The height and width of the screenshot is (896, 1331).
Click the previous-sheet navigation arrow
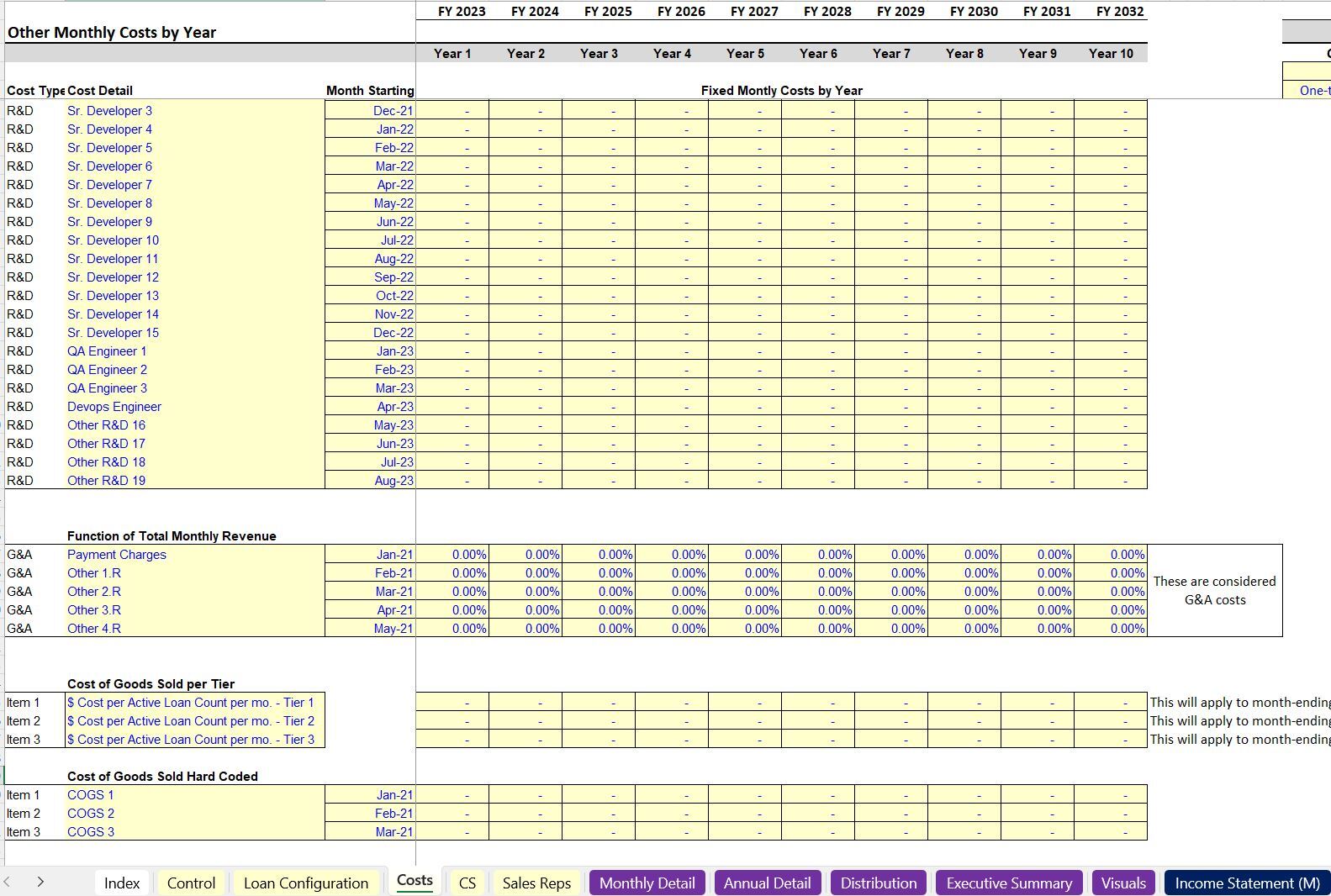click(x=8, y=882)
